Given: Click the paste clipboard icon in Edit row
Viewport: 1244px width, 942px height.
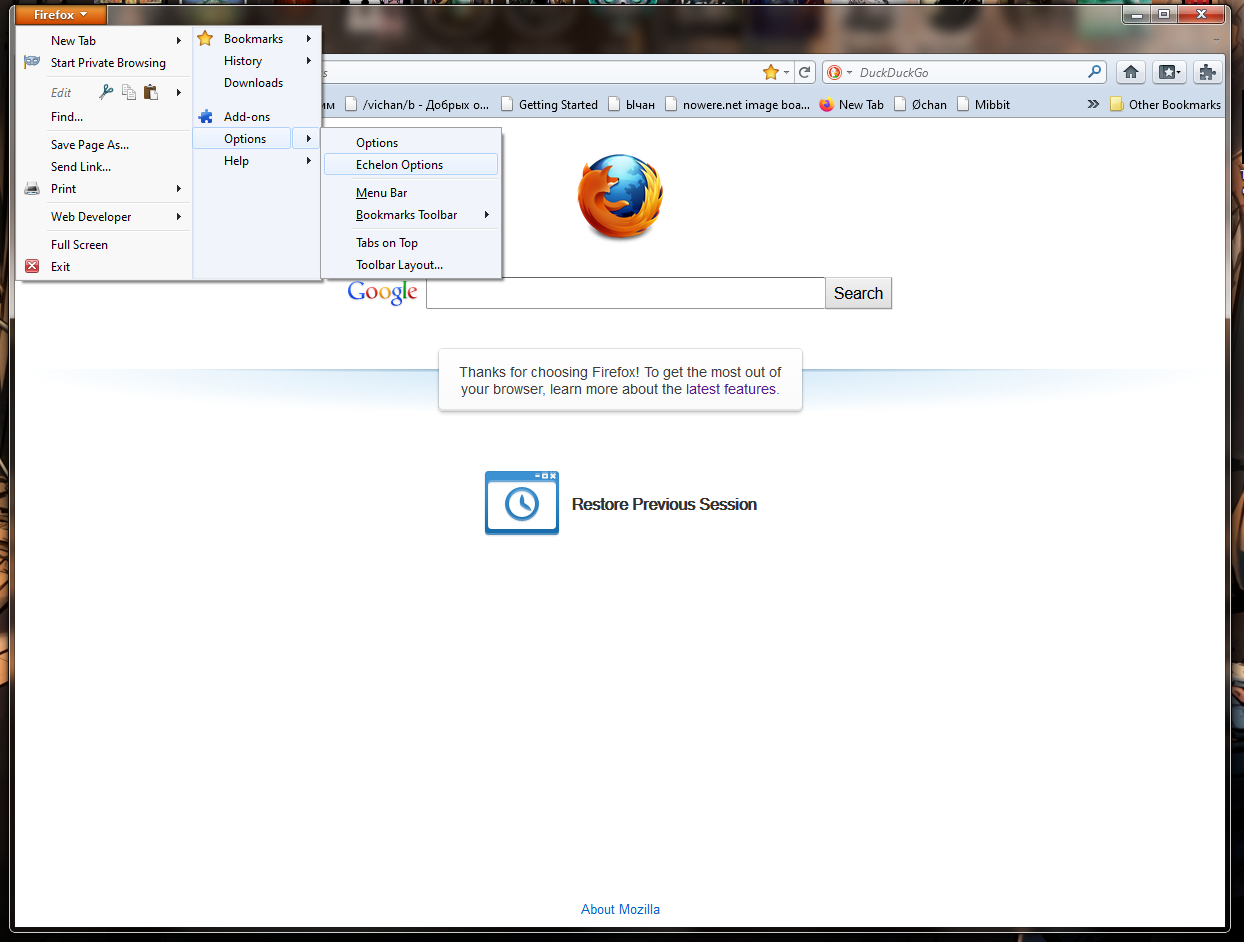Looking at the screenshot, I should [x=151, y=92].
